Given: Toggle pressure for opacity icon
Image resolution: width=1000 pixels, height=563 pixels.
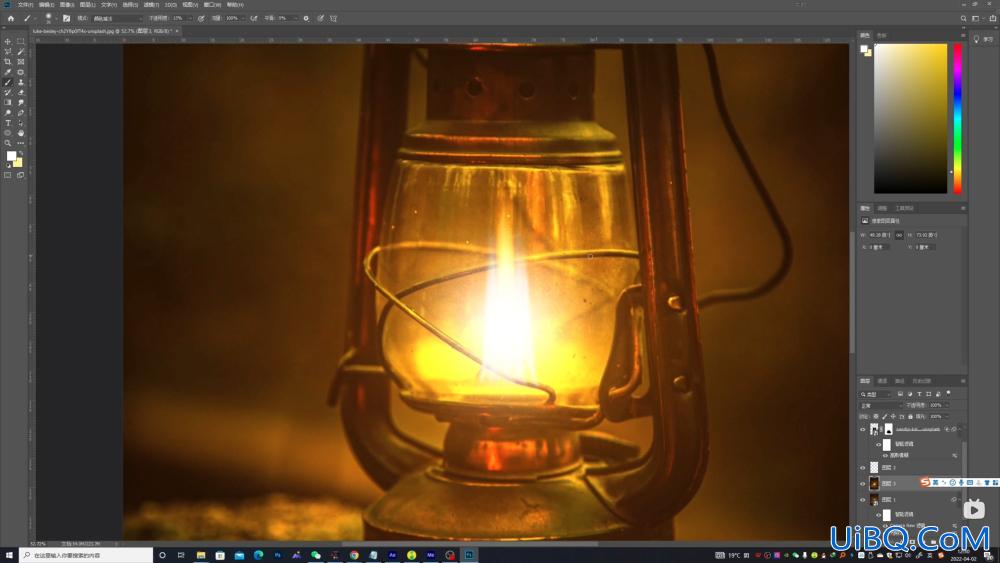Looking at the screenshot, I should (201, 18).
